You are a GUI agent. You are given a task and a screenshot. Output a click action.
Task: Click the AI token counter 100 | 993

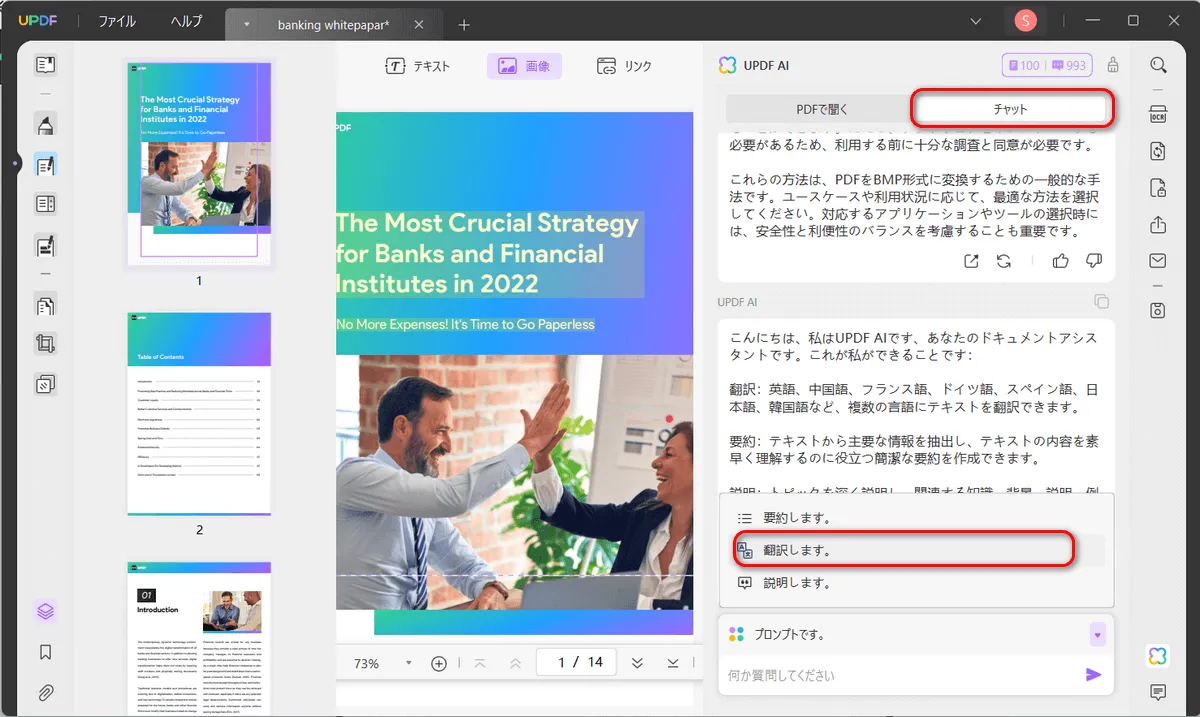tap(1047, 66)
